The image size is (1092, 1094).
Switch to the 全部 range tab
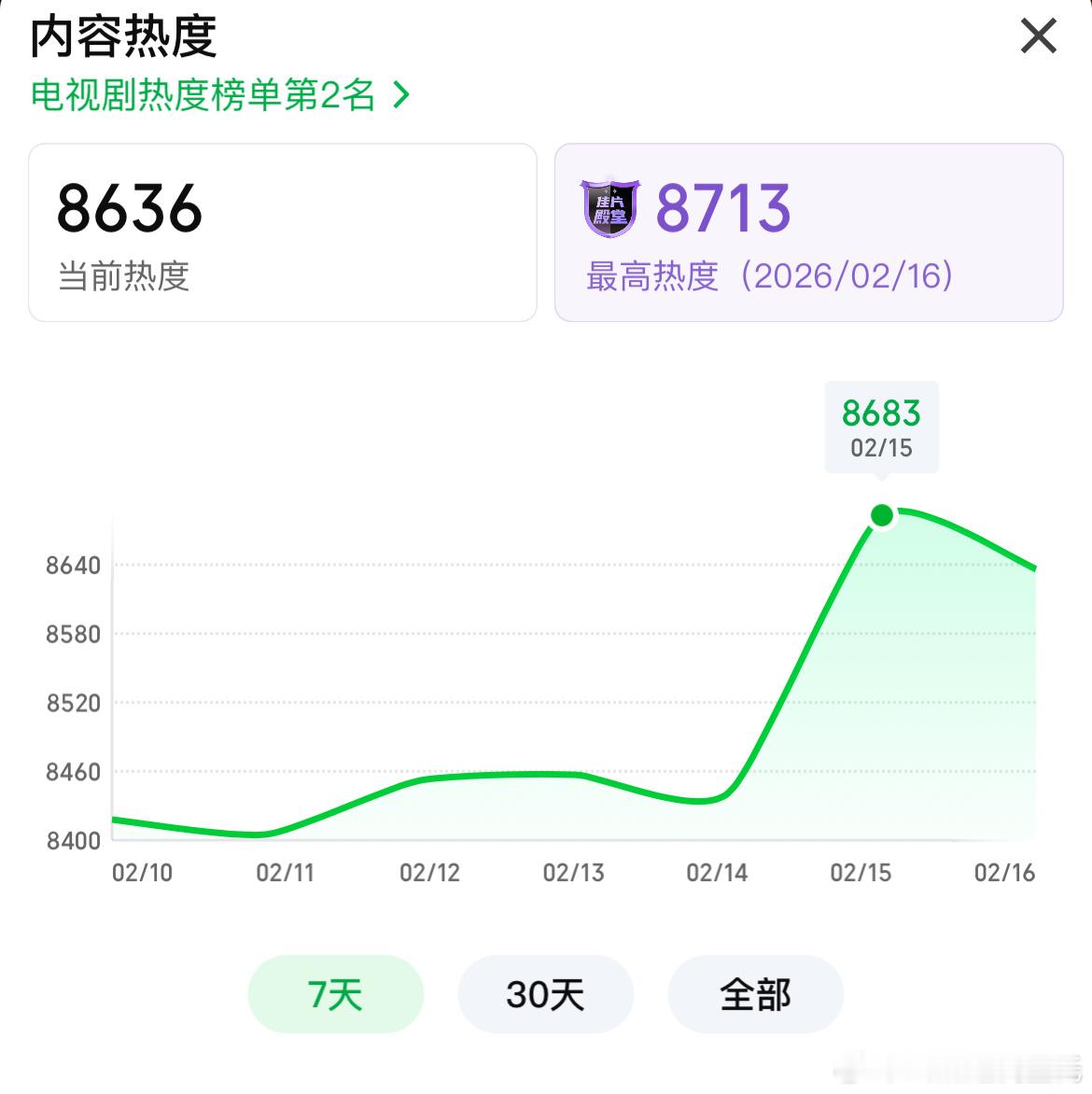click(x=755, y=994)
